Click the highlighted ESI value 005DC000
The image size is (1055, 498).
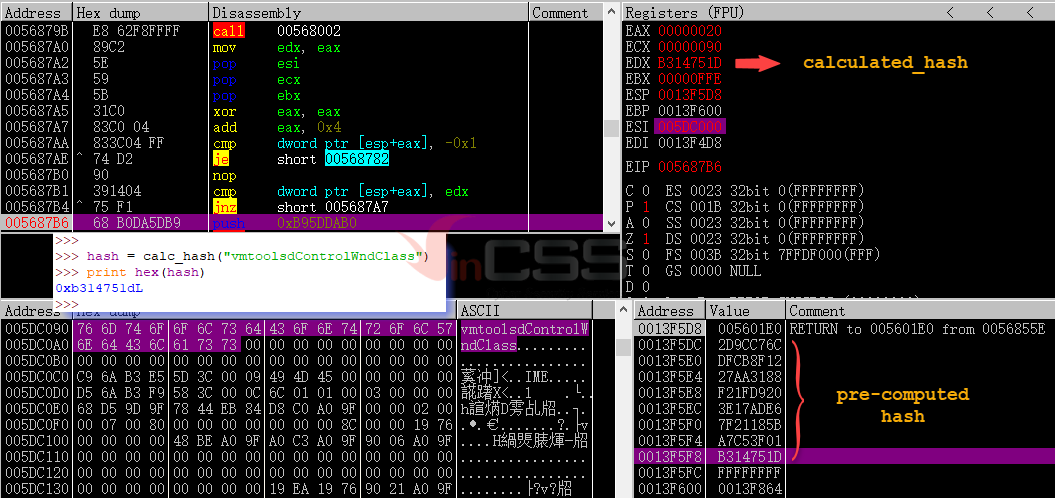[x=691, y=127]
